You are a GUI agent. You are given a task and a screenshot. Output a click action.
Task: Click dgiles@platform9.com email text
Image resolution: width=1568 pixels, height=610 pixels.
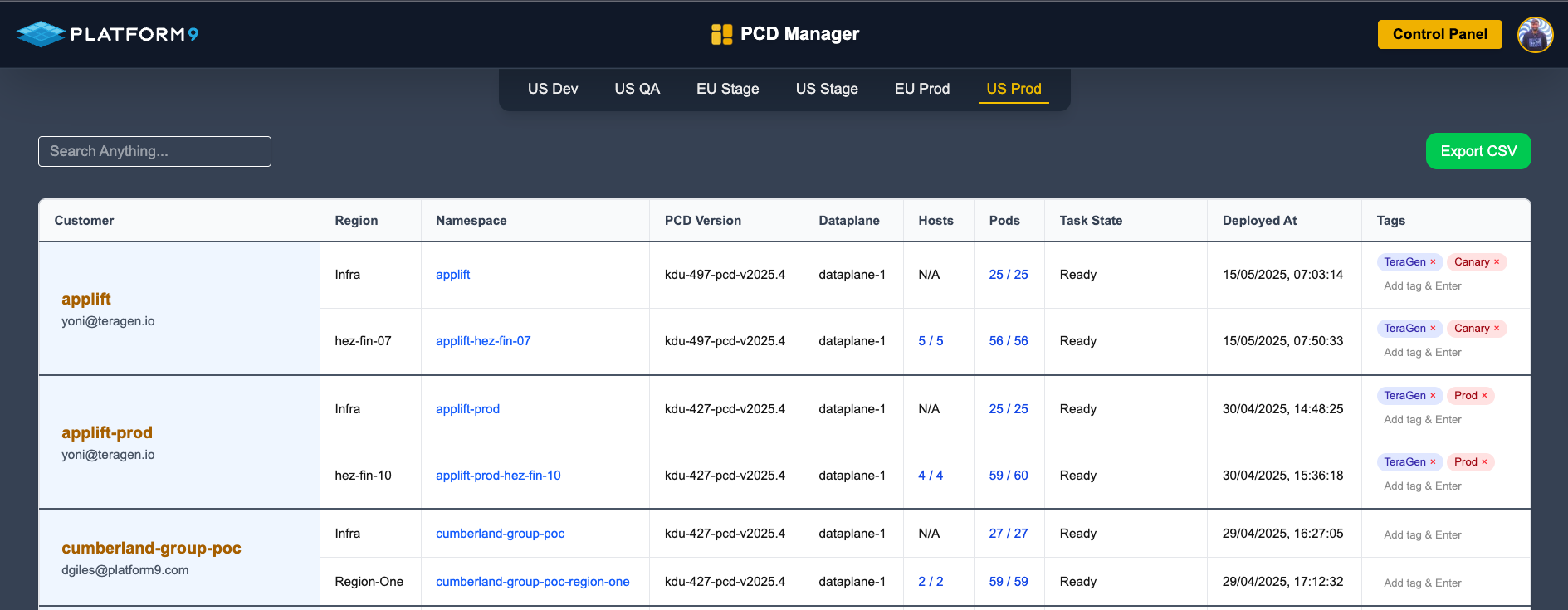(x=125, y=570)
